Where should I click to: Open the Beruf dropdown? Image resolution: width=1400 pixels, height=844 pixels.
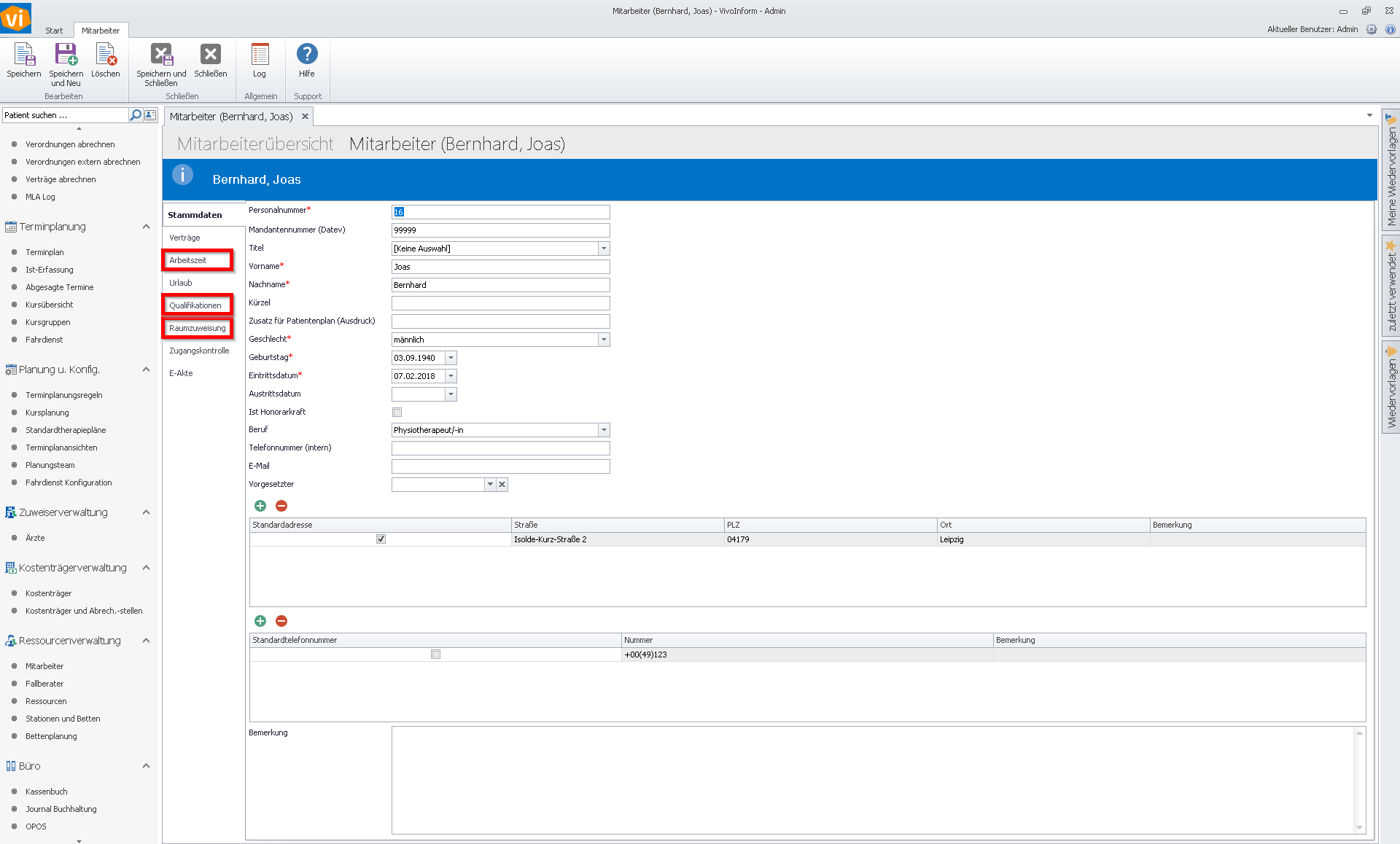coord(604,430)
